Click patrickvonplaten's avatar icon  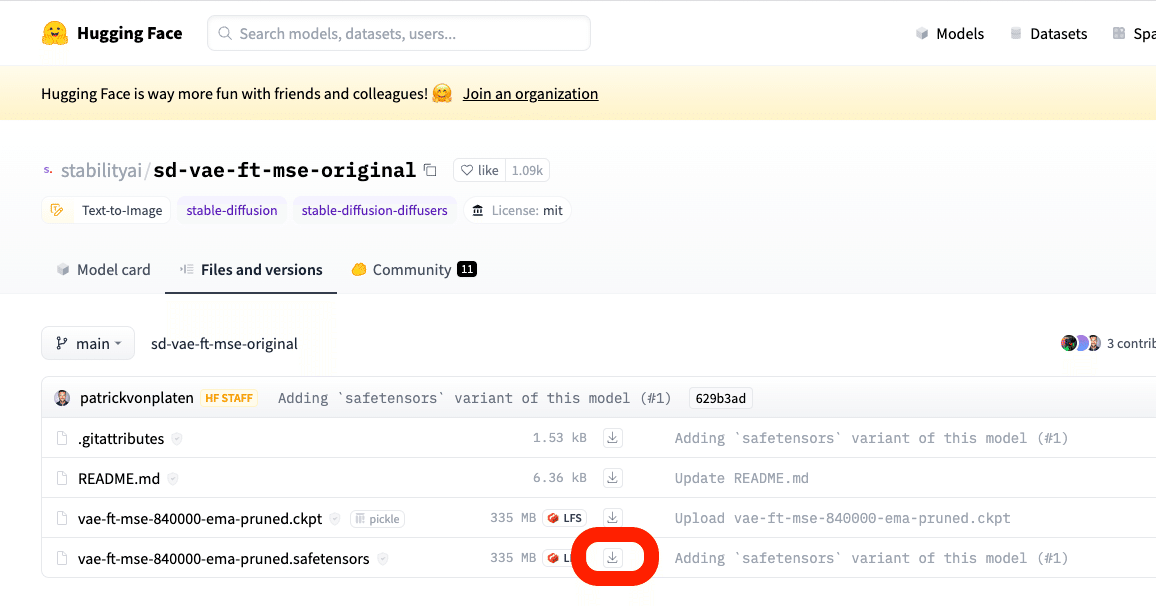click(63, 398)
